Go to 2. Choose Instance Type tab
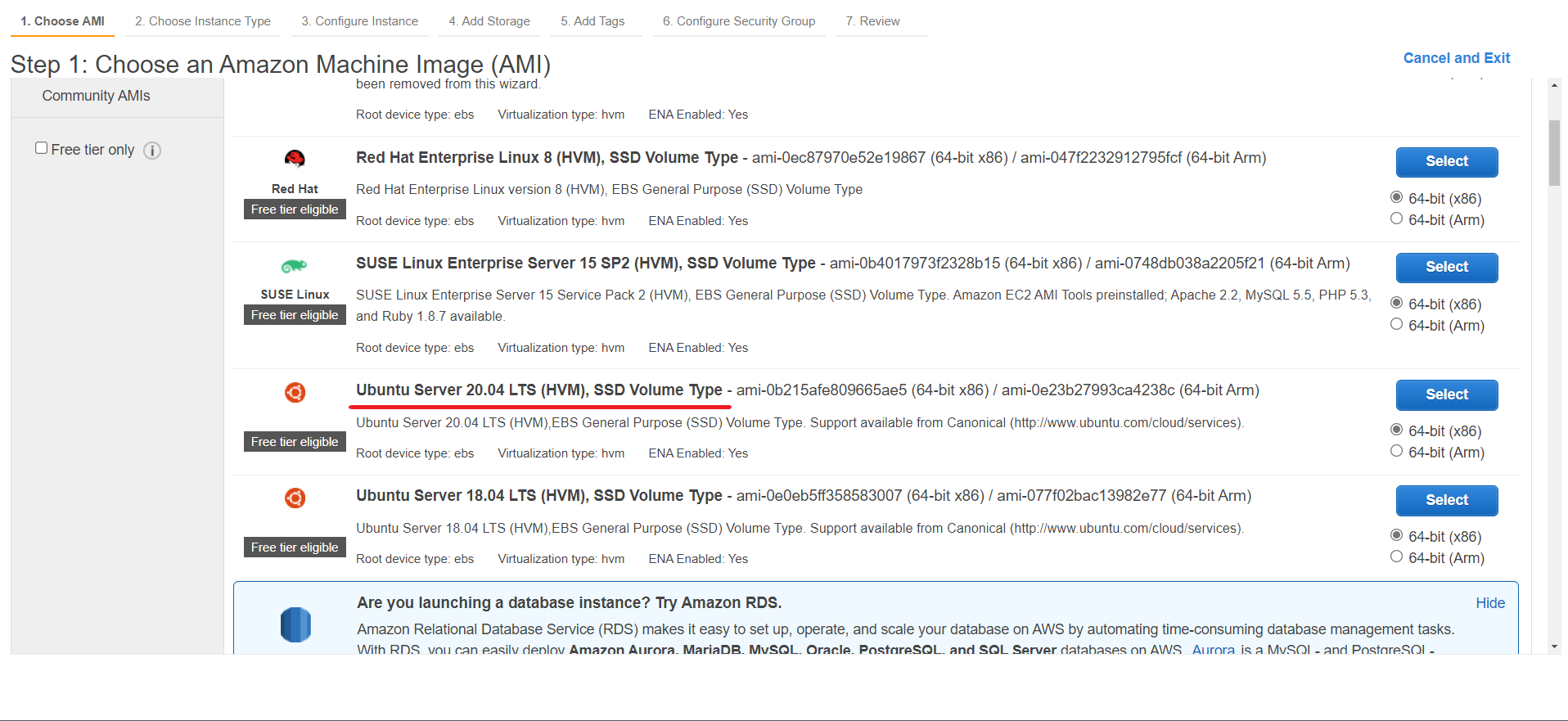 click(203, 21)
